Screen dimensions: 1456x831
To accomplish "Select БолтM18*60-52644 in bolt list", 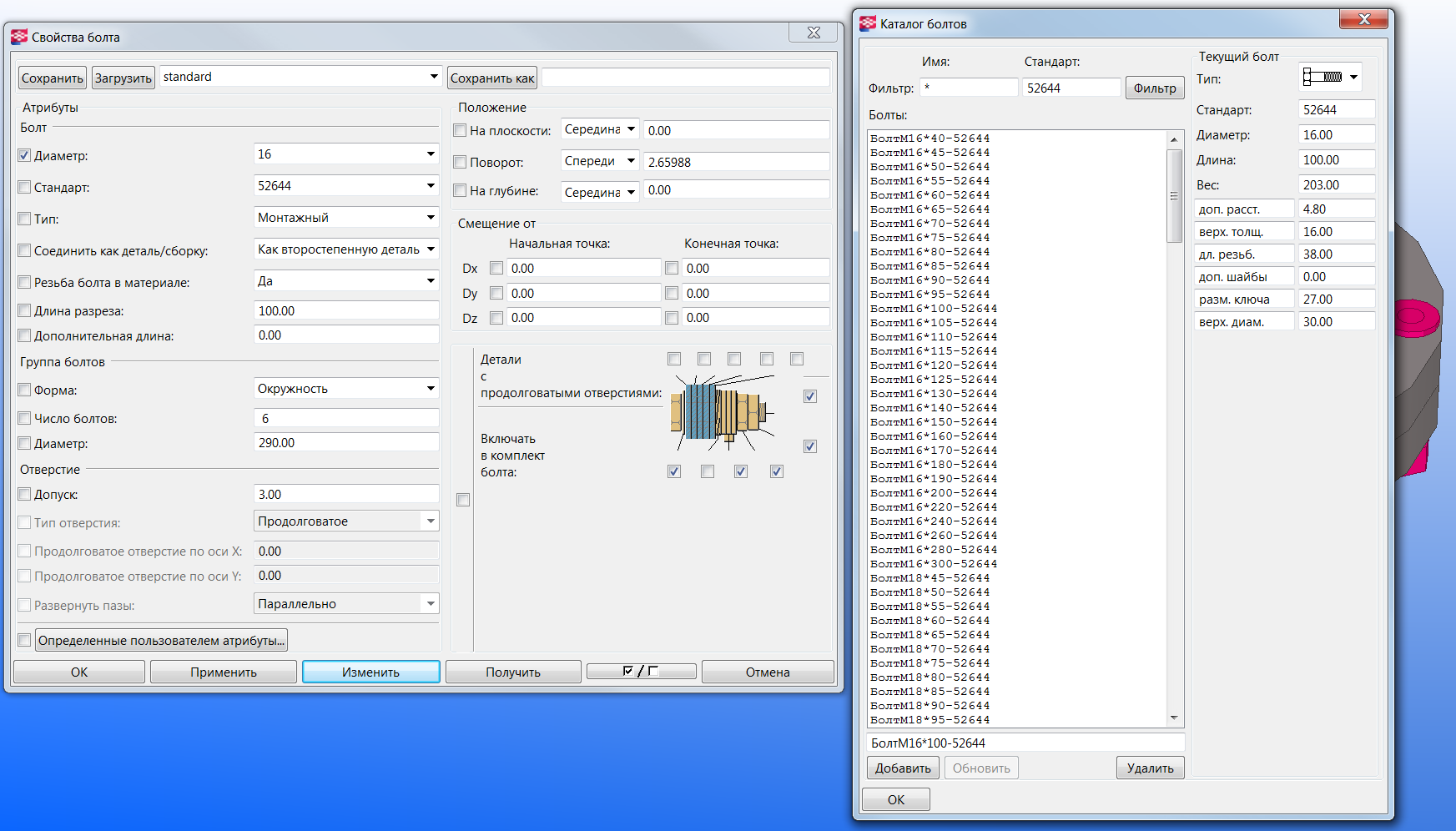I will 930,621.
